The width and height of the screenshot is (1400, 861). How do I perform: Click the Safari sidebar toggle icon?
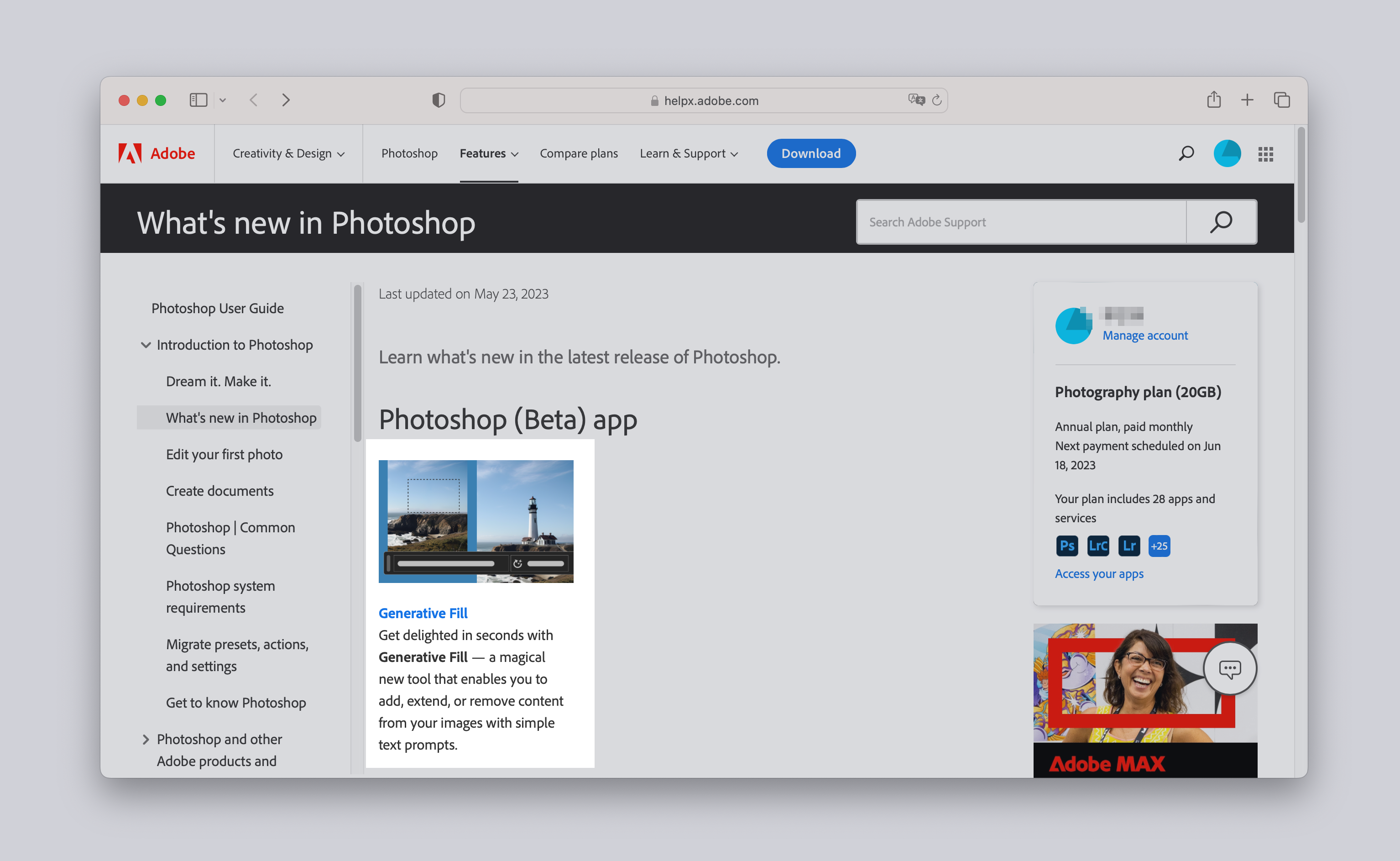(198, 100)
